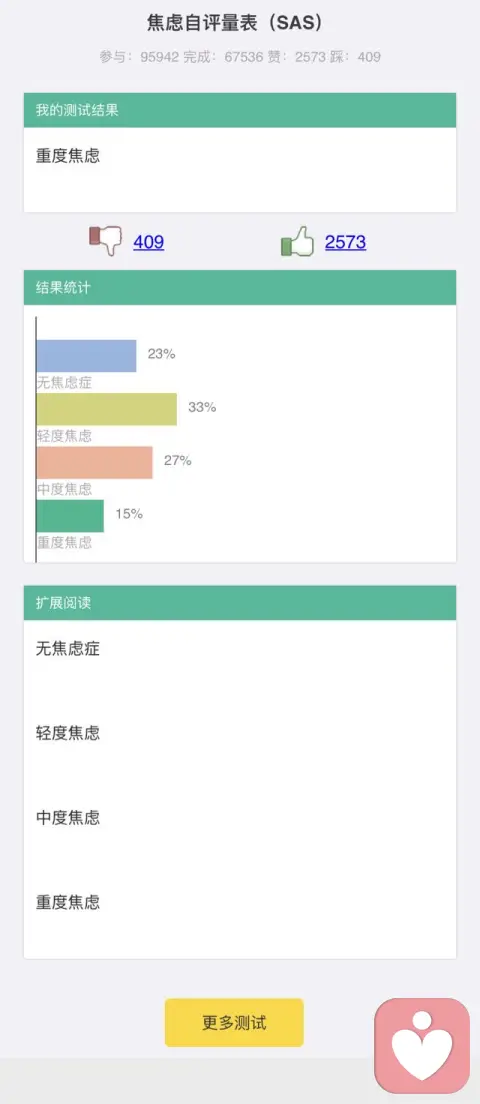Screen dimensions: 480x1104
Task: Click the 结果统计 section header
Action: point(240,287)
